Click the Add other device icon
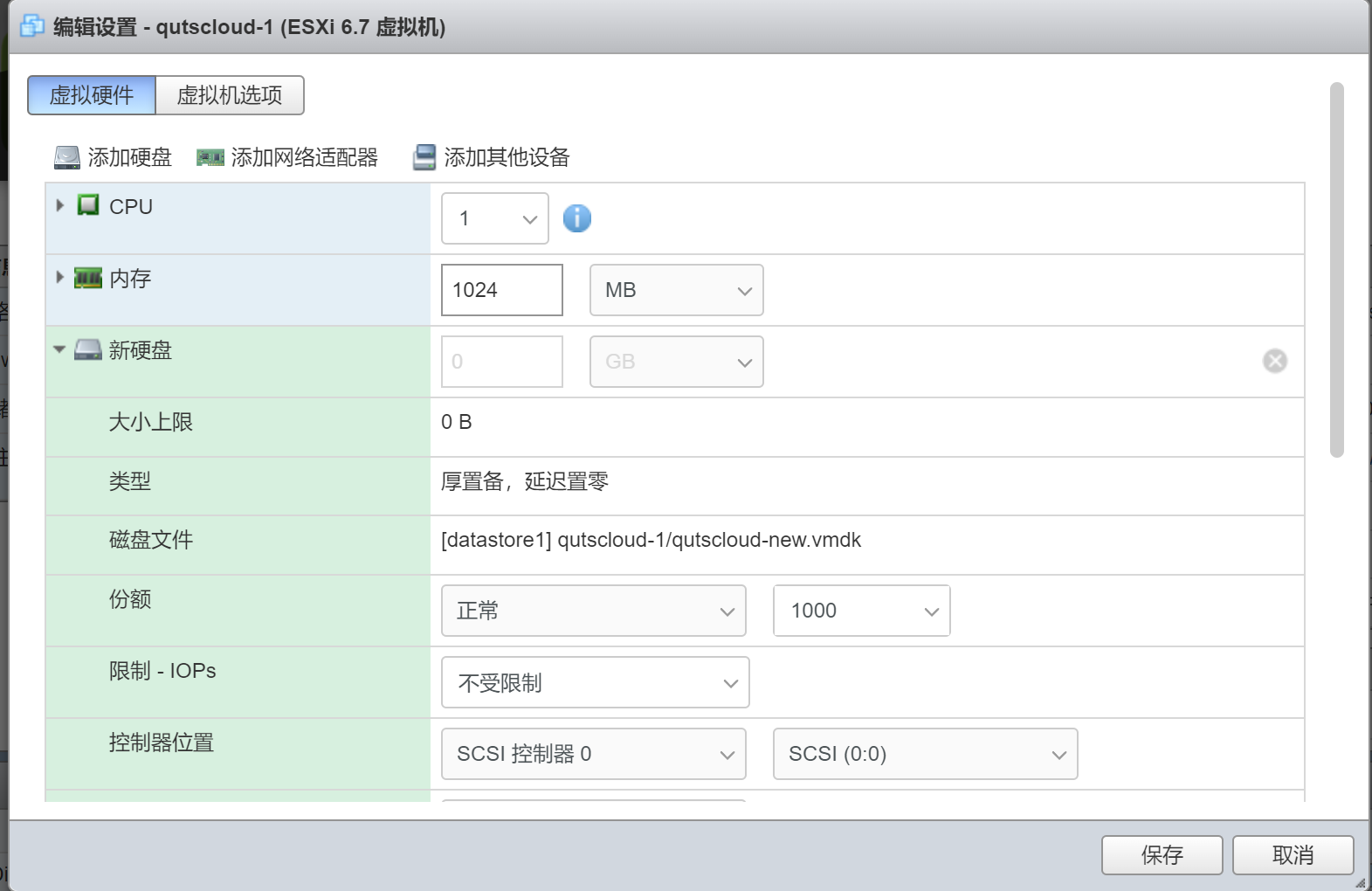Viewport: 1372px width, 891px height. 424,157
